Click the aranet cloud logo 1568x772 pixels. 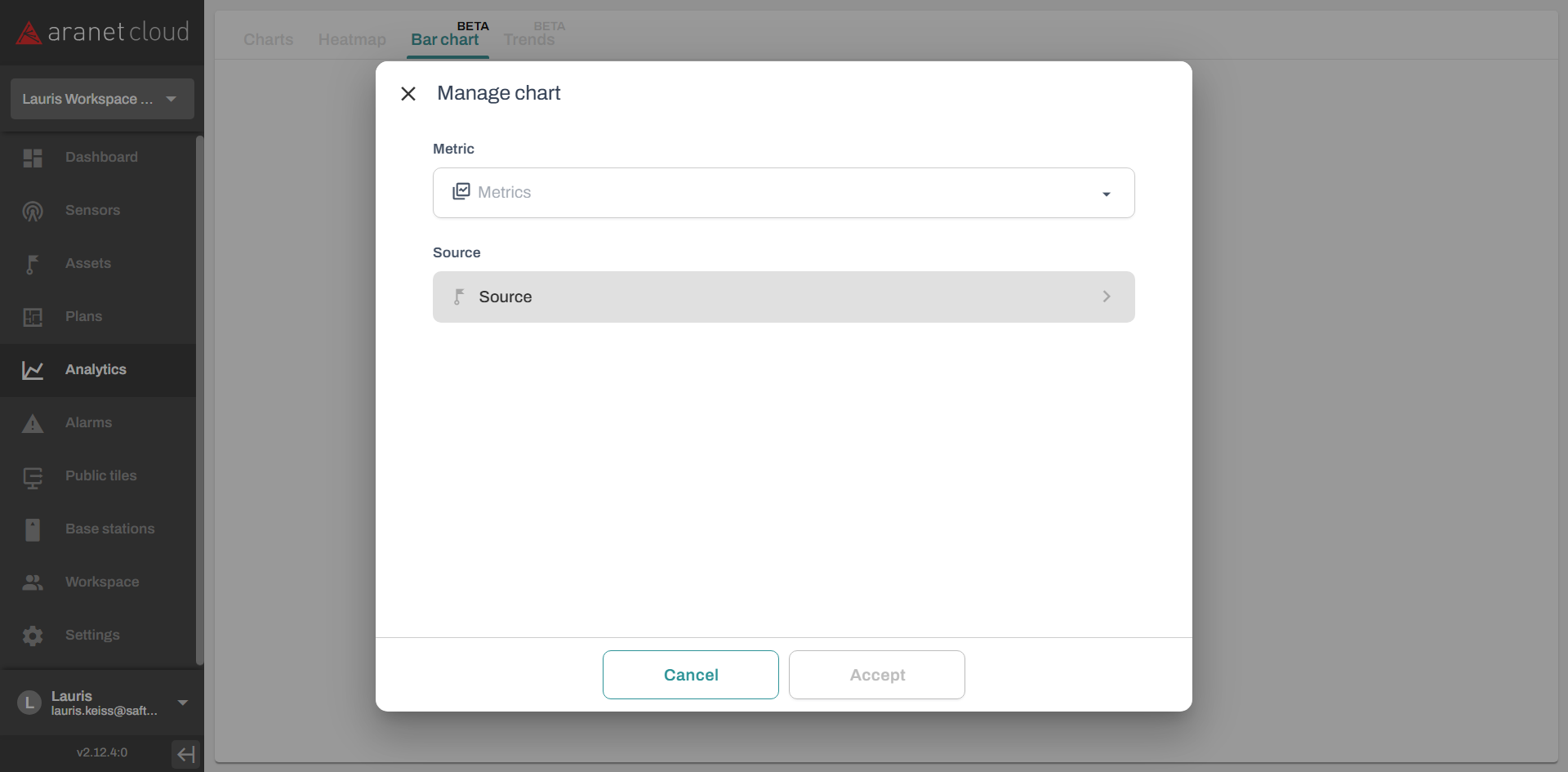point(102,33)
